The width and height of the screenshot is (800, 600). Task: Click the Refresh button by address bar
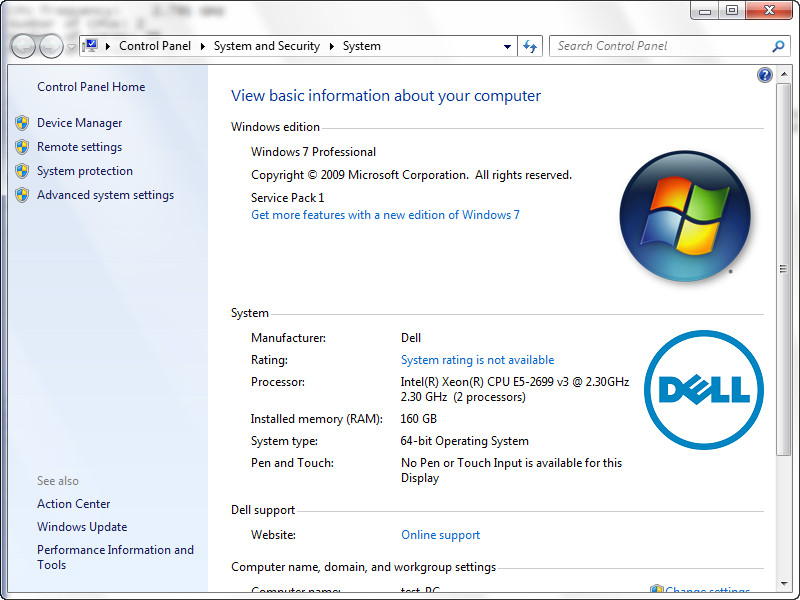point(530,46)
